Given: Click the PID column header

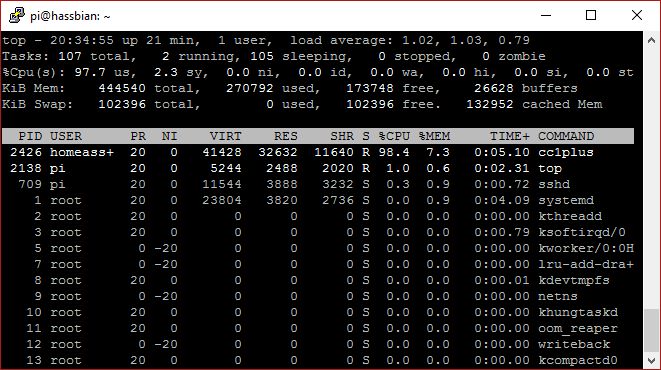Looking at the screenshot, I should tap(30, 136).
